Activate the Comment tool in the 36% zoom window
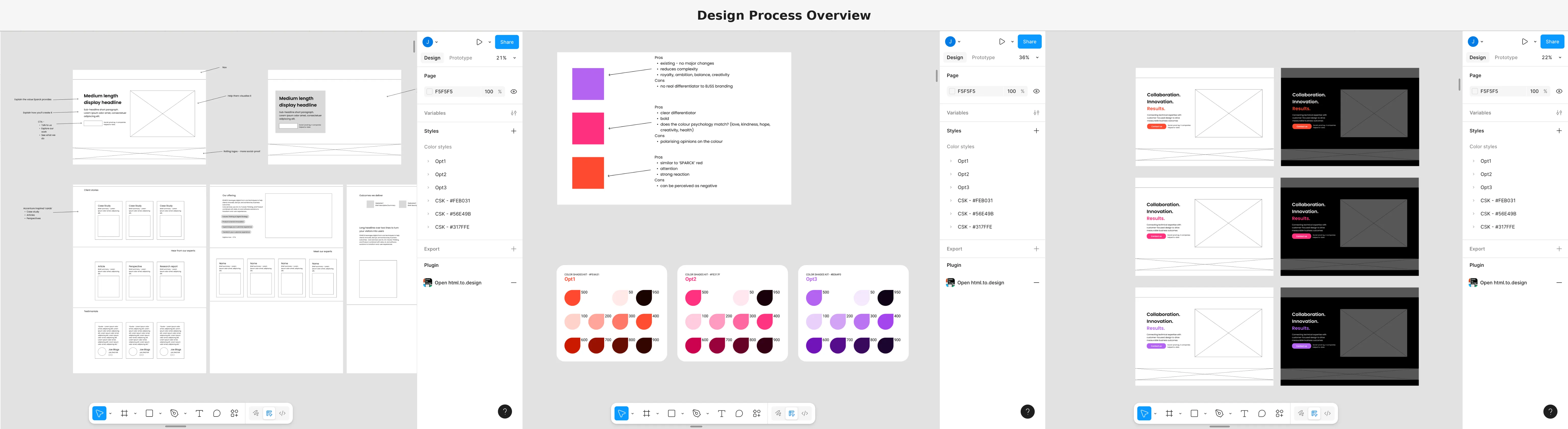Screen dimensions: 1568x429 [x=739, y=413]
